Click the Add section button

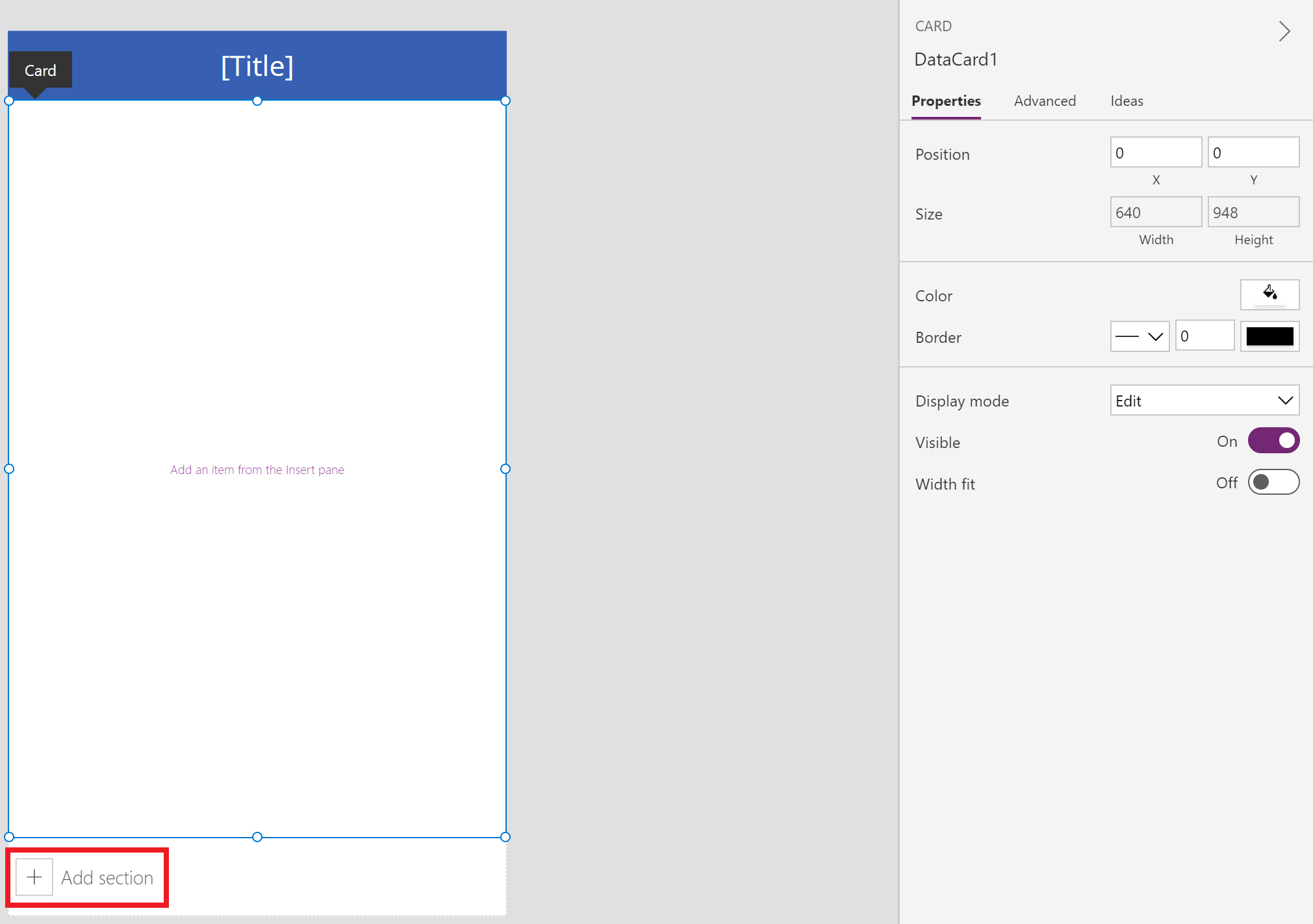[x=88, y=877]
